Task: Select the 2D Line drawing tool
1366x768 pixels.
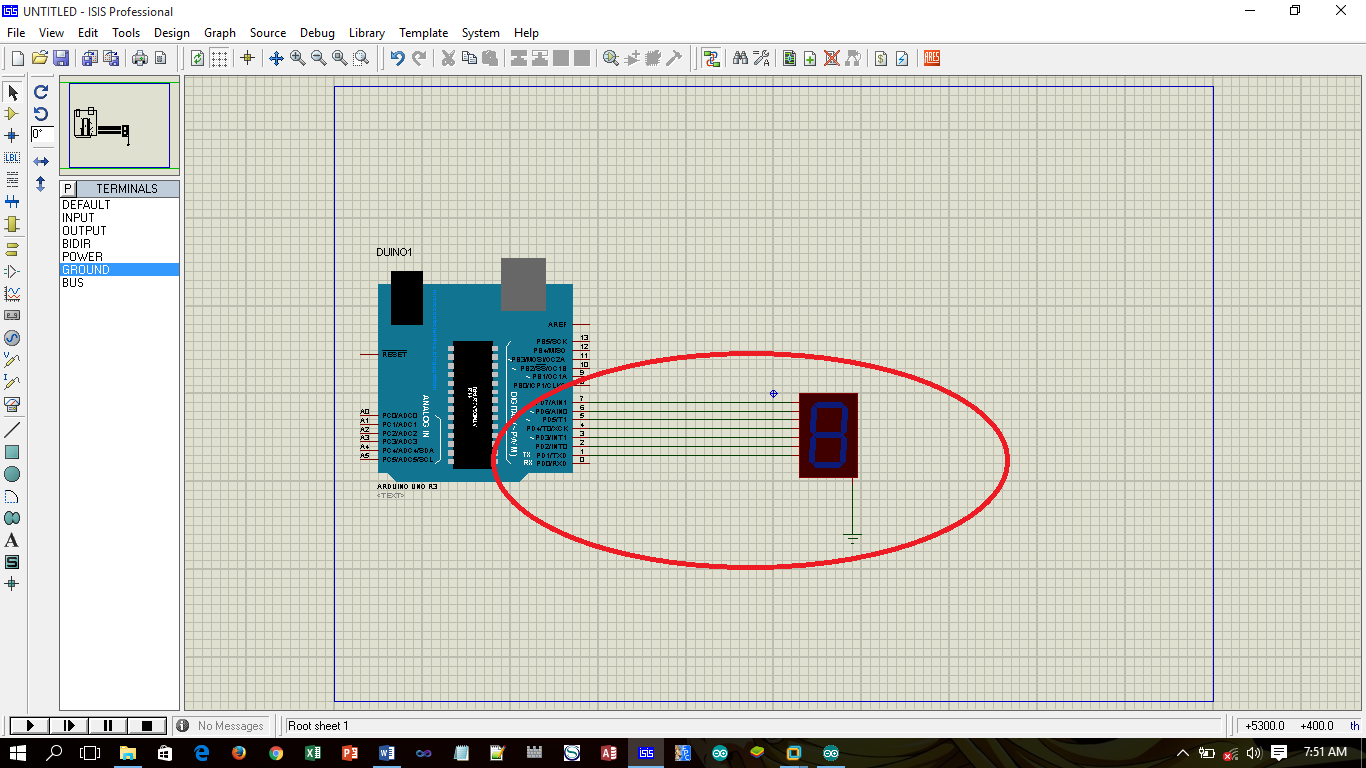Action: [12, 429]
